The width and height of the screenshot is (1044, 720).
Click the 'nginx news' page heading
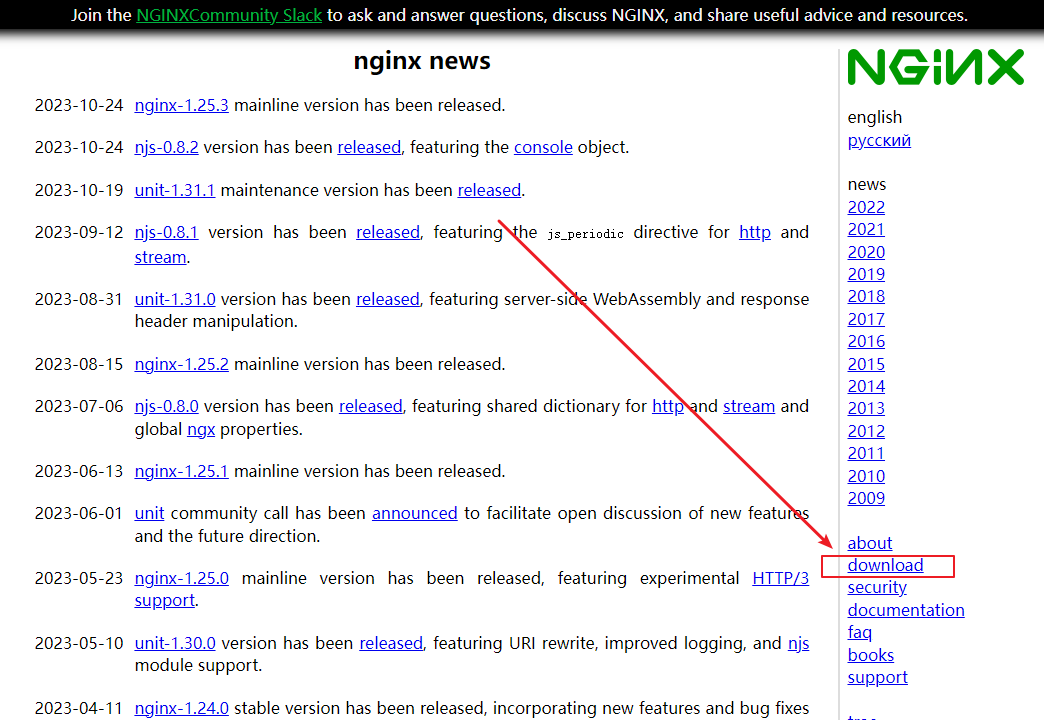(x=422, y=61)
